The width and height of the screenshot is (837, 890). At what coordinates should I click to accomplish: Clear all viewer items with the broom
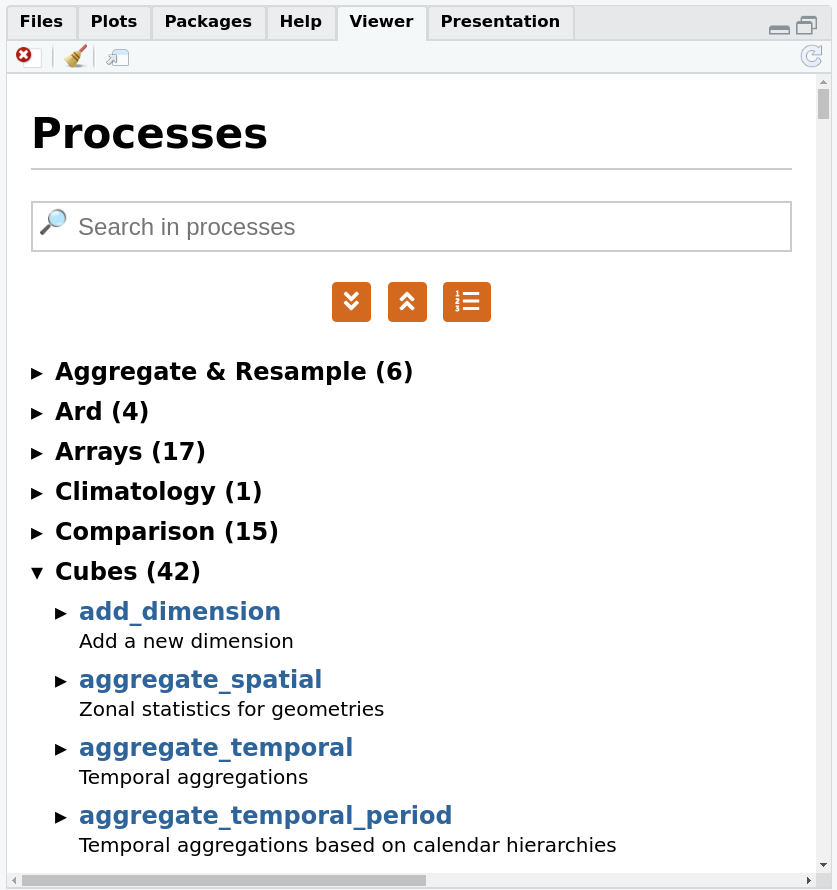(x=75, y=57)
